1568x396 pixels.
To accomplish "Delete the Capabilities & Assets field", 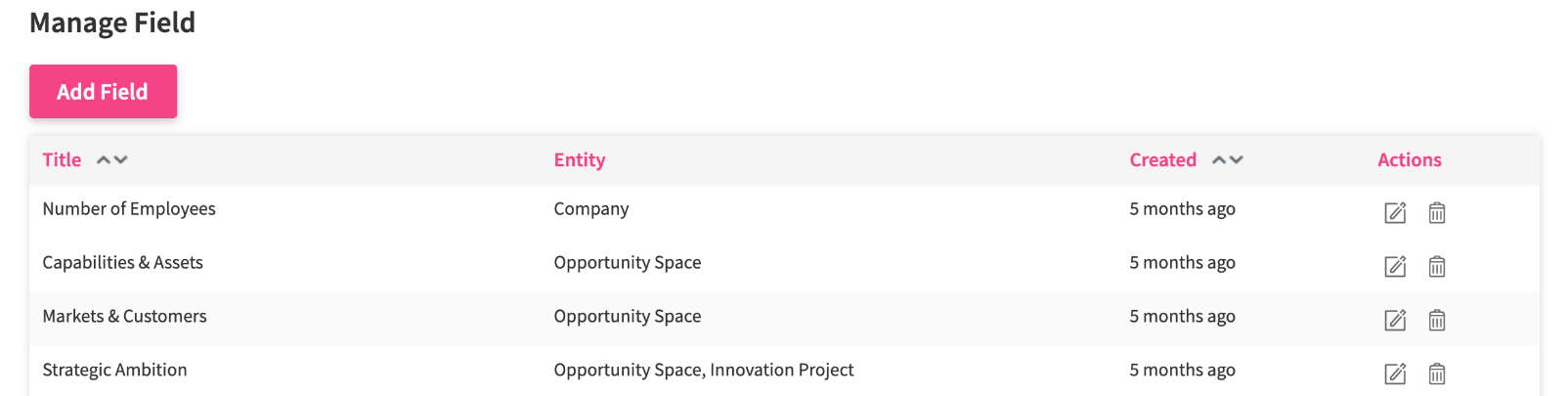I will (1436, 266).
